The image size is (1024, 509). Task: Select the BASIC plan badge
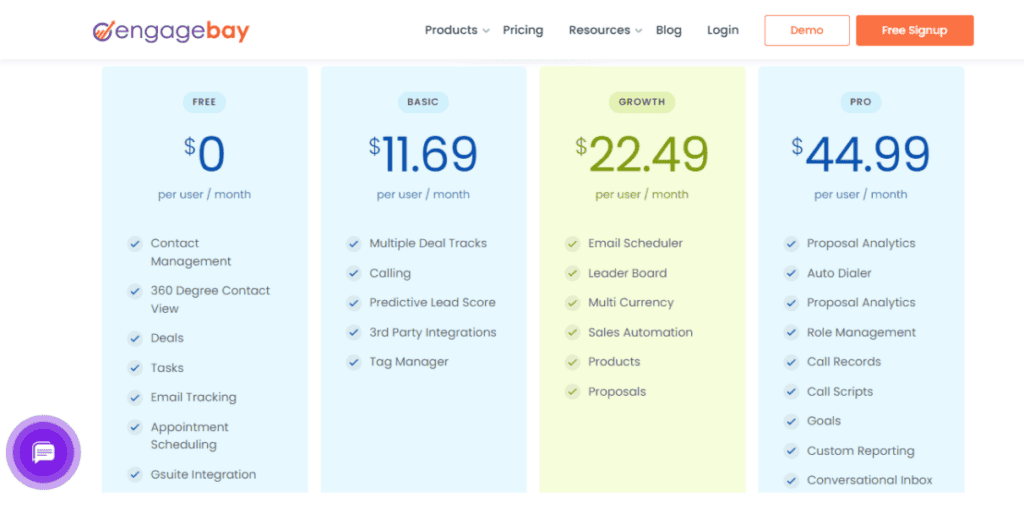pos(423,102)
